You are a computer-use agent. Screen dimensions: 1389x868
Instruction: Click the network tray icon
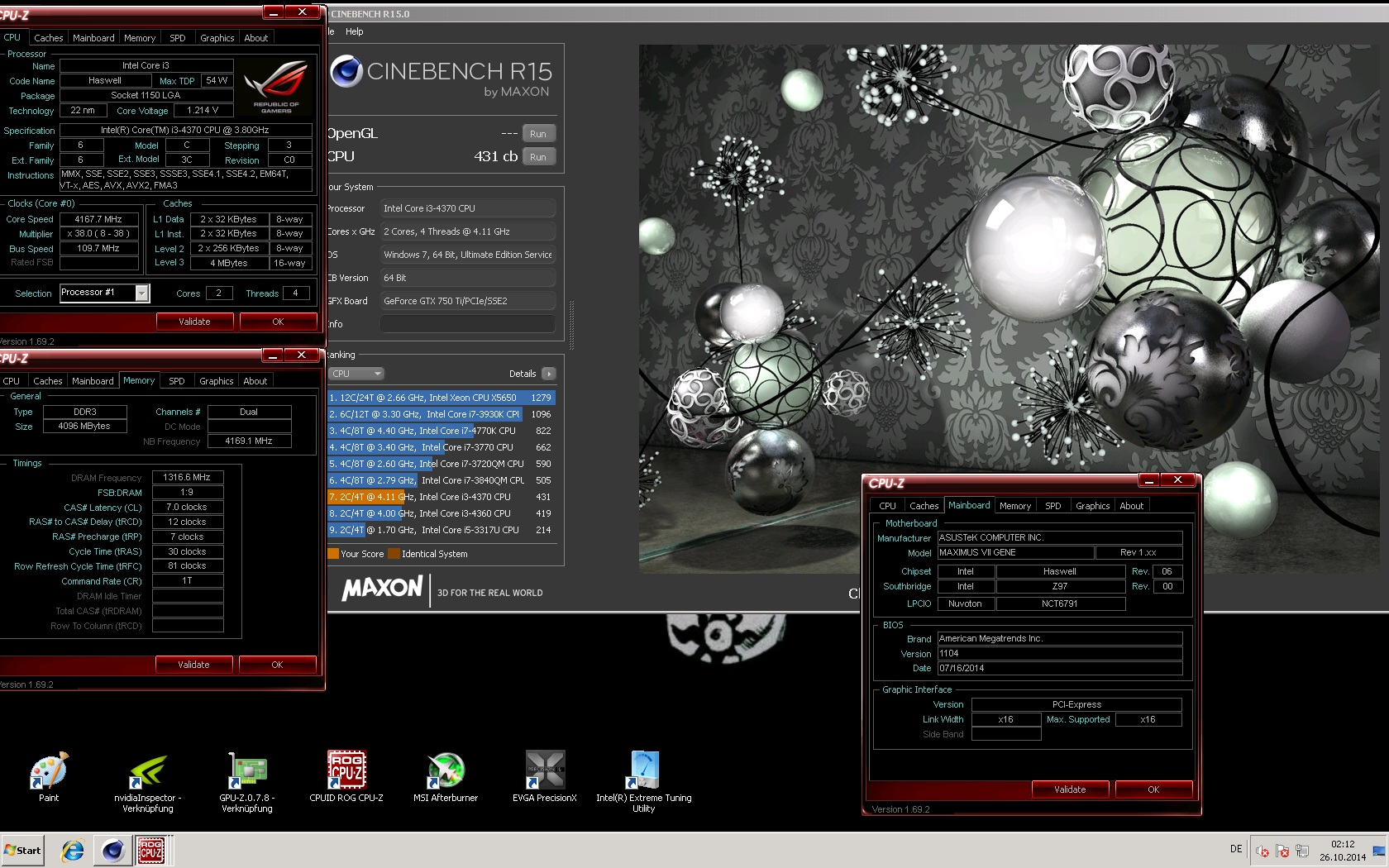[x=1302, y=851]
